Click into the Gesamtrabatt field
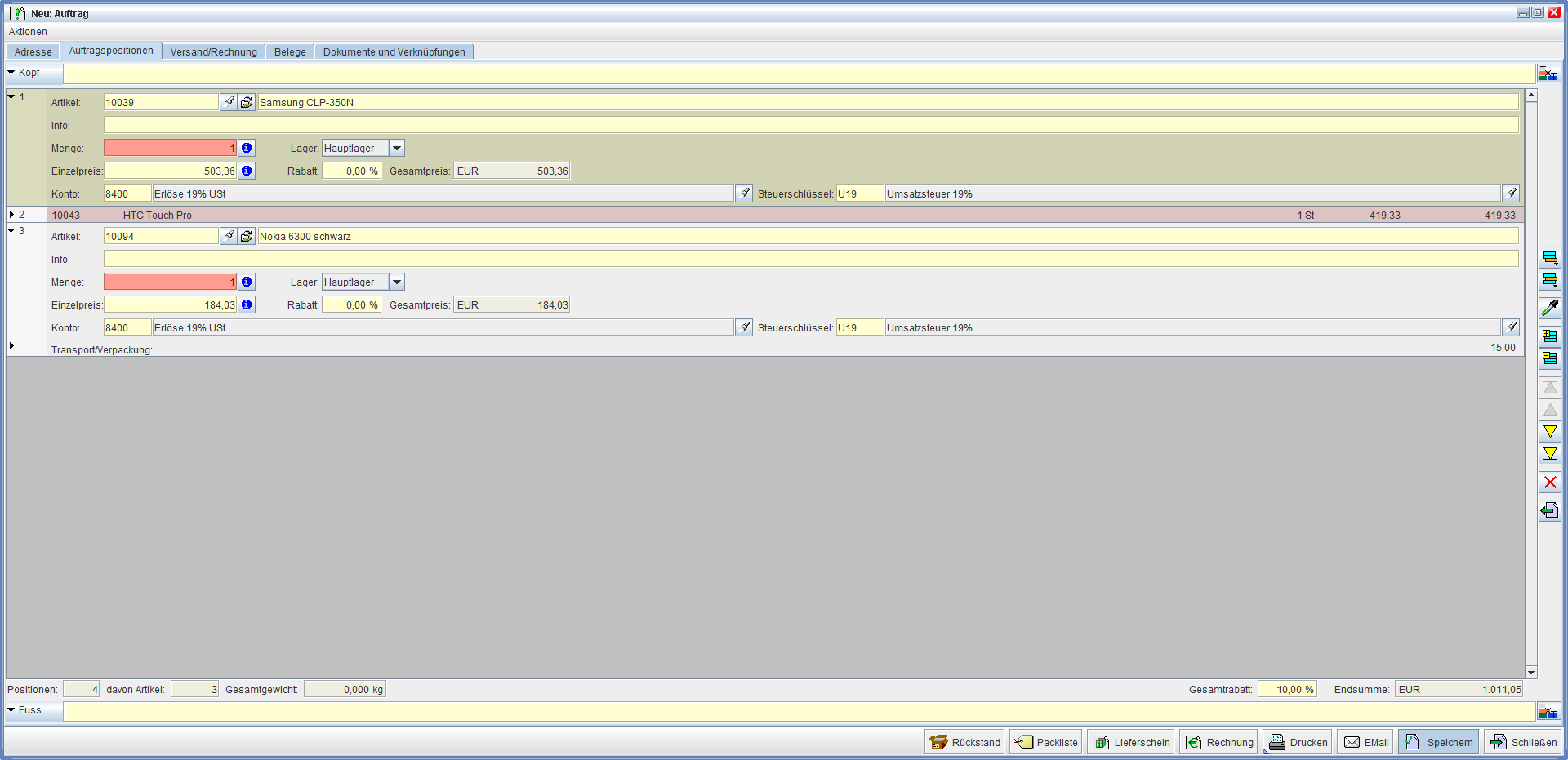The width and height of the screenshot is (1568, 760). 1286,690
